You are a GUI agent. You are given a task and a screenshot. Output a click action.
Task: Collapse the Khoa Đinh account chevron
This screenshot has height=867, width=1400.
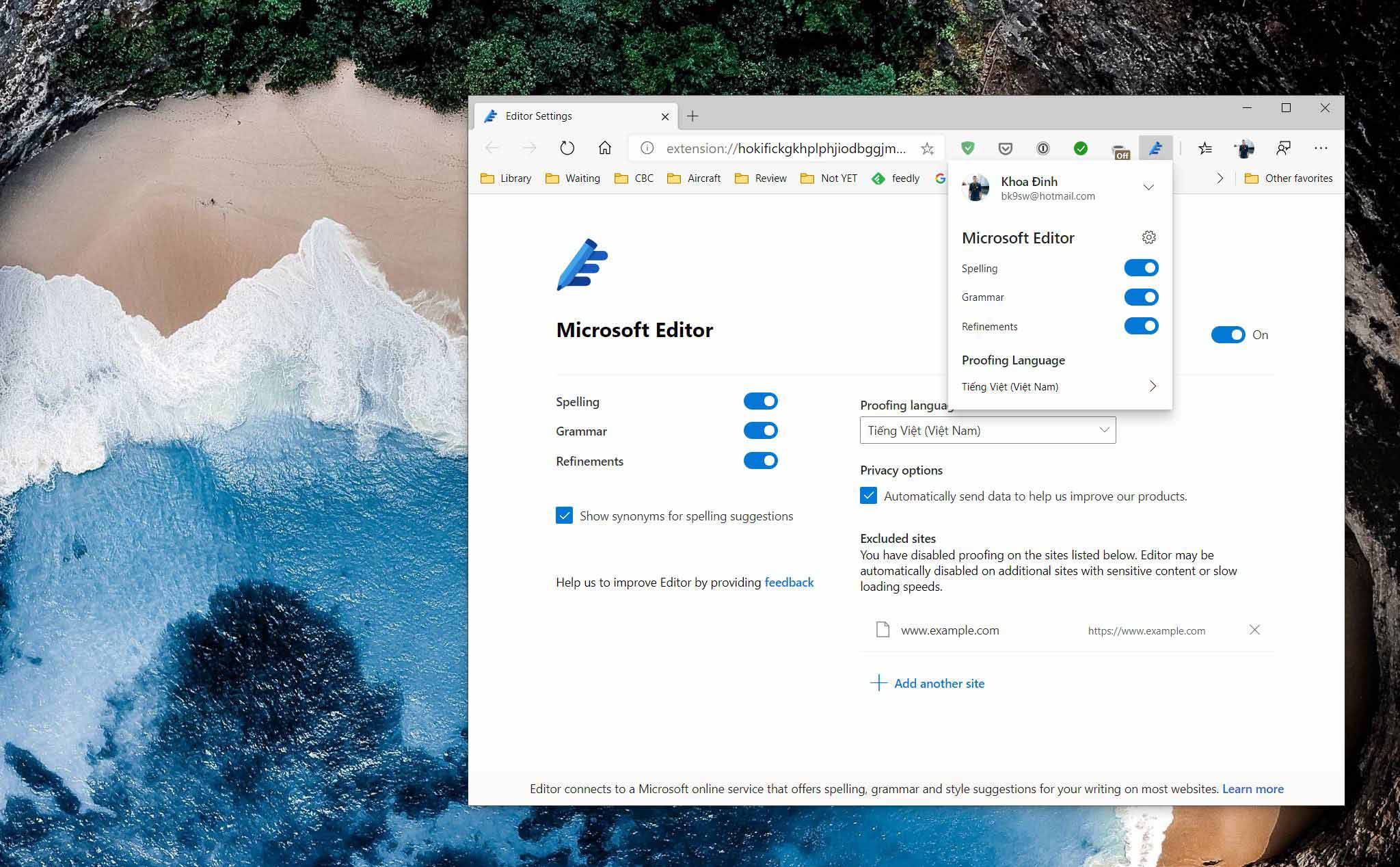[x=1149, y=186]
